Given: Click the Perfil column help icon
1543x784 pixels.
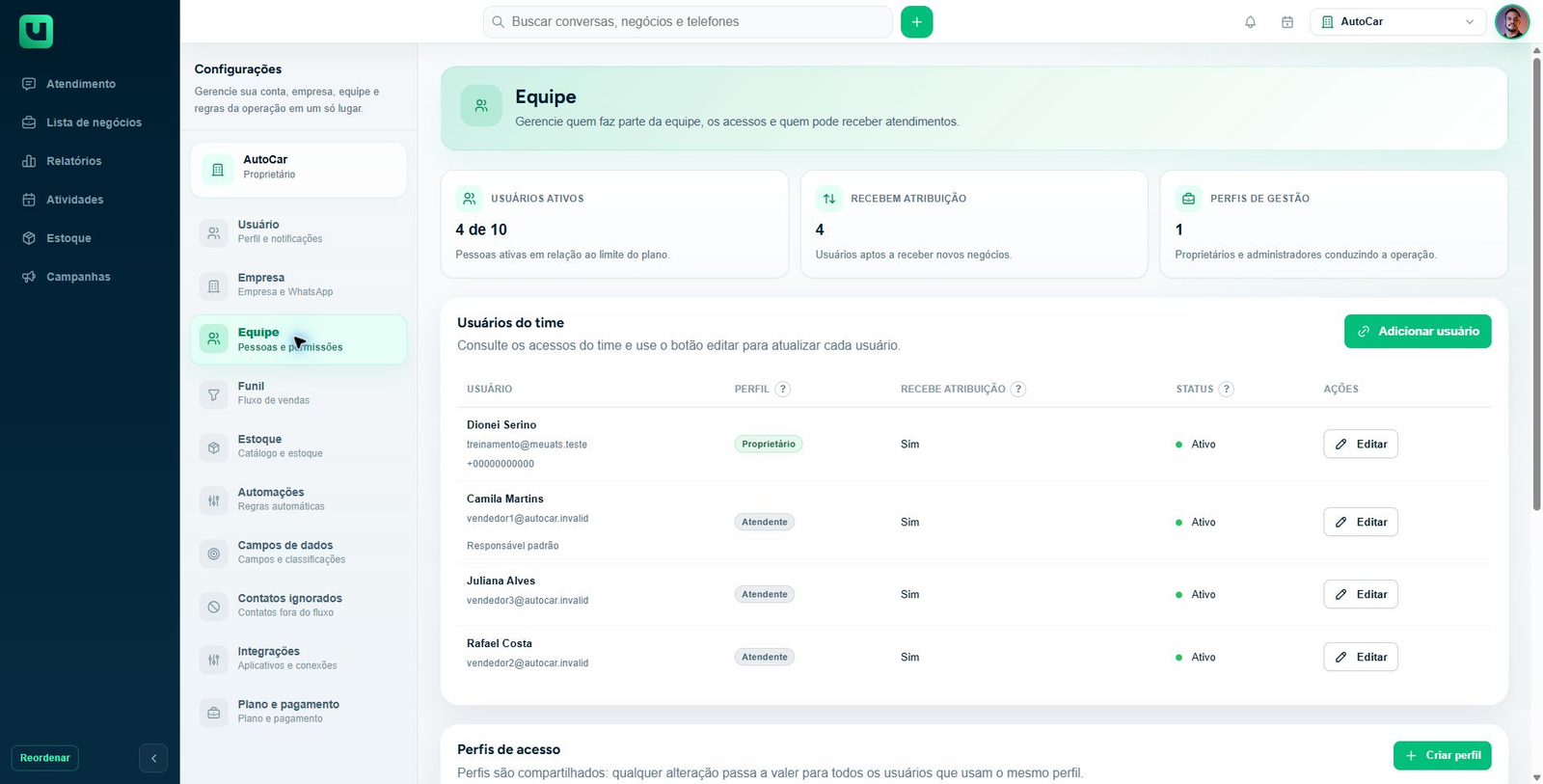Looking at the screenshot, I should 783,389.
